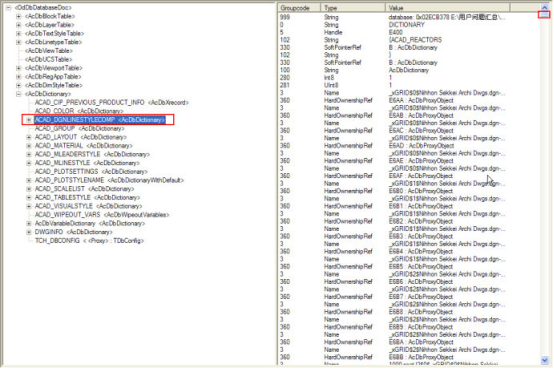Expand the AcDbBlockTable node

[18, 16]
